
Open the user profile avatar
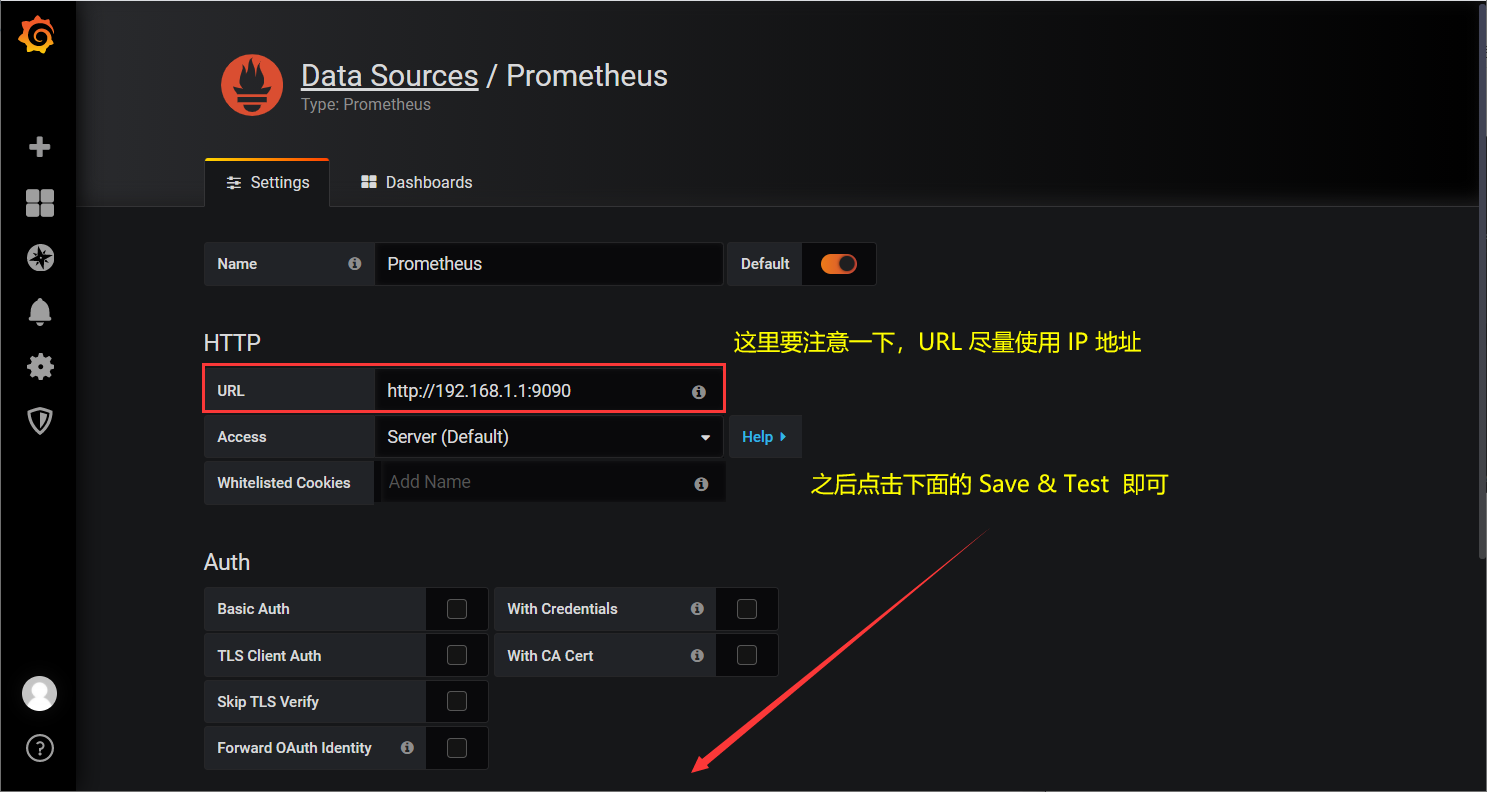coord(40,693)
